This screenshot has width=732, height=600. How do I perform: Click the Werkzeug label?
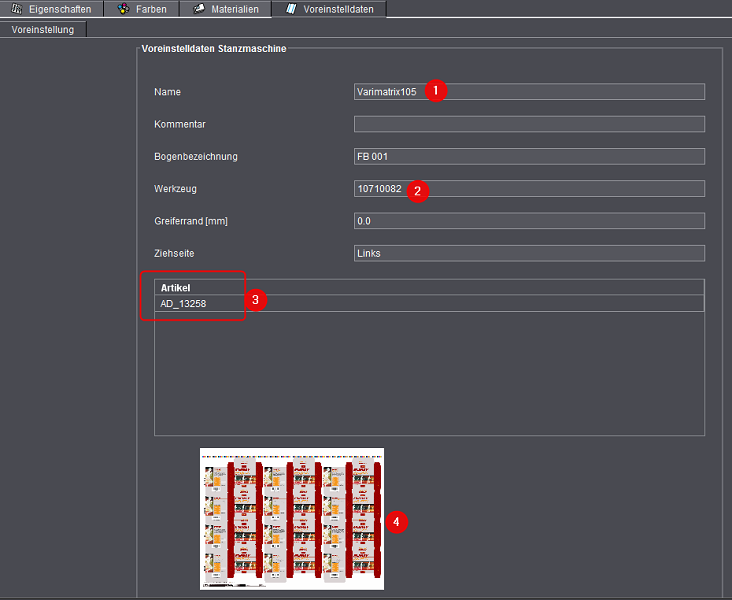[175, 189]
